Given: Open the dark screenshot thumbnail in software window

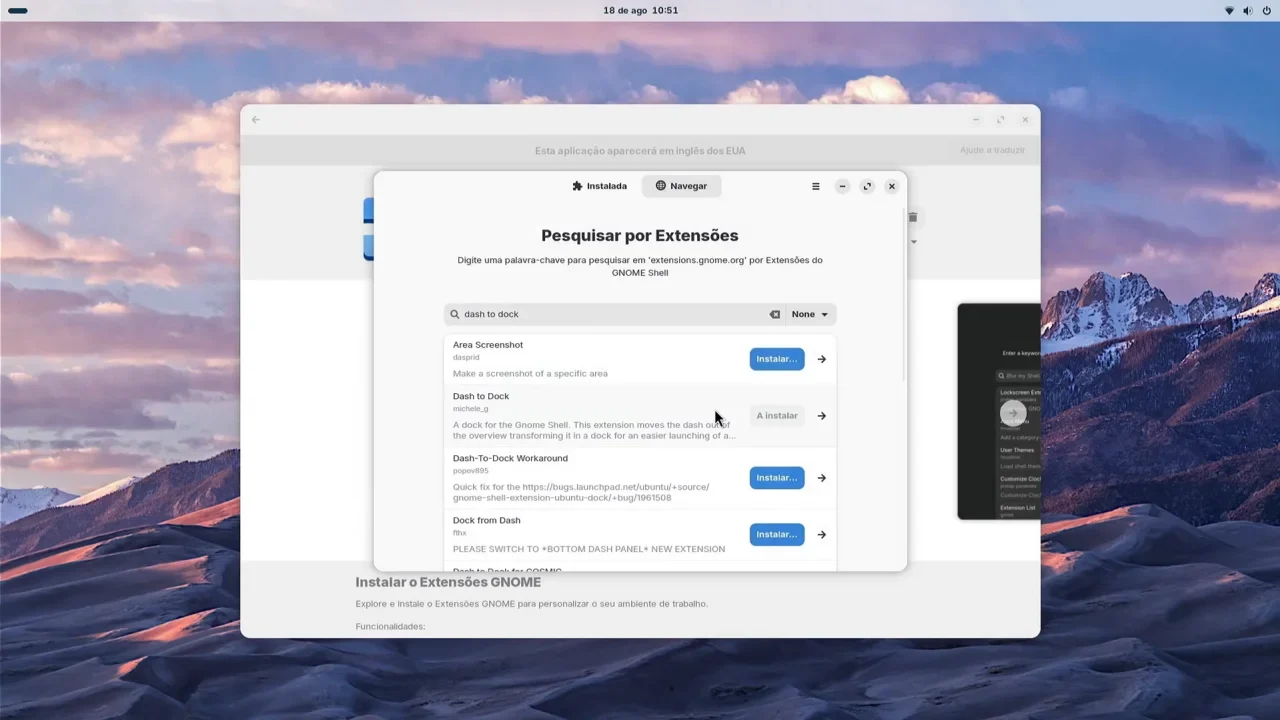Looking at the screenshot, I should point(999,411).
